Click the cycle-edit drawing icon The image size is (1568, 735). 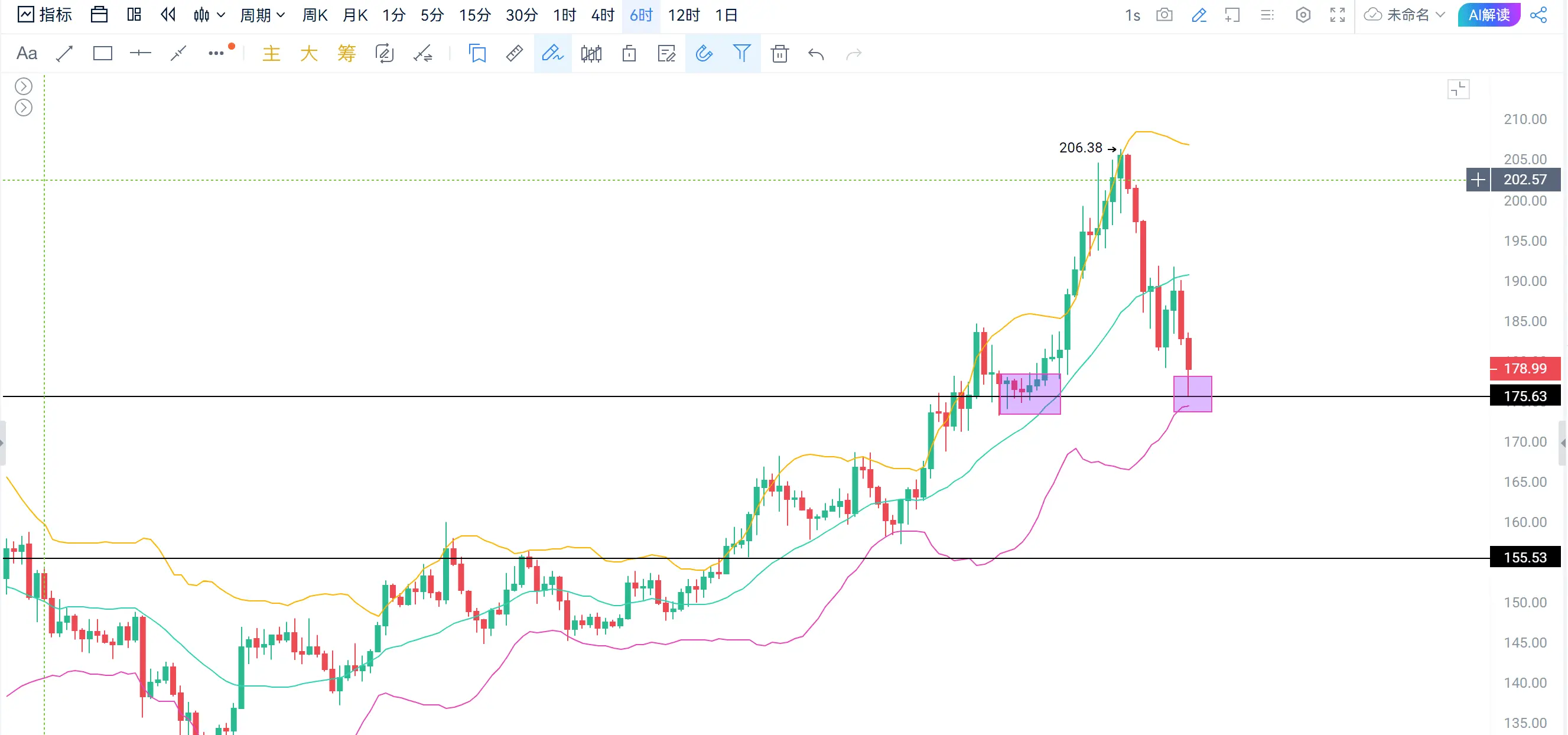(x=385, y=54)
